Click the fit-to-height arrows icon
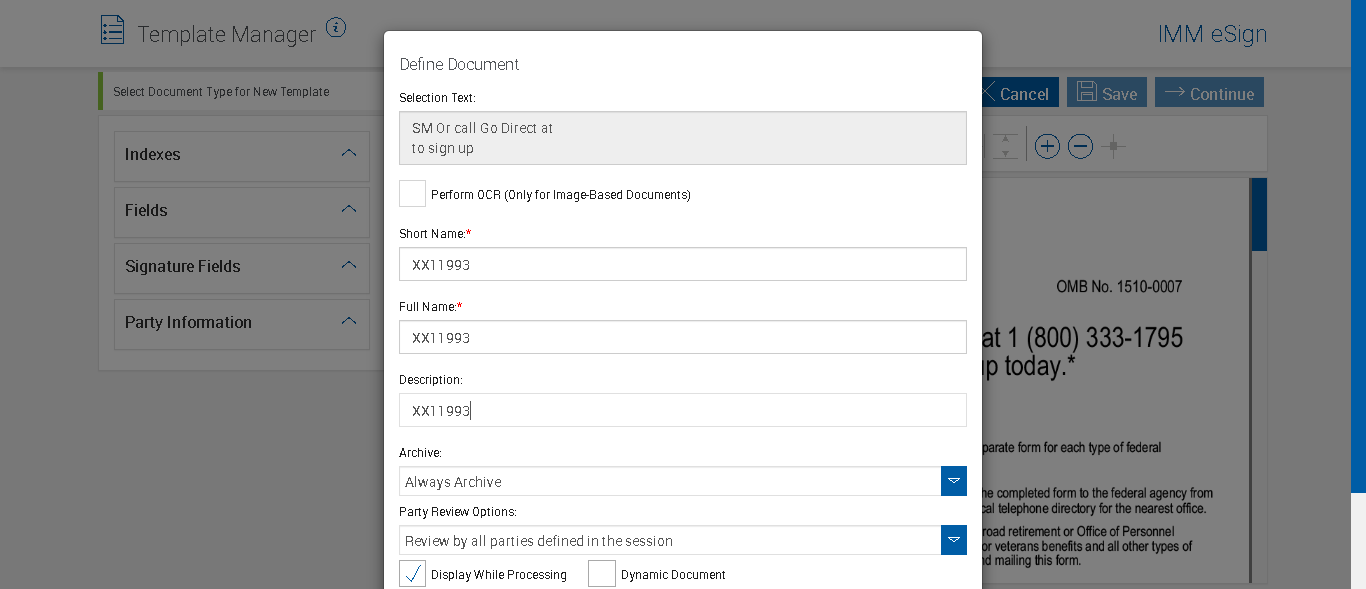The width and height of the screenshot is (1366, 589). click(1006, 147)
